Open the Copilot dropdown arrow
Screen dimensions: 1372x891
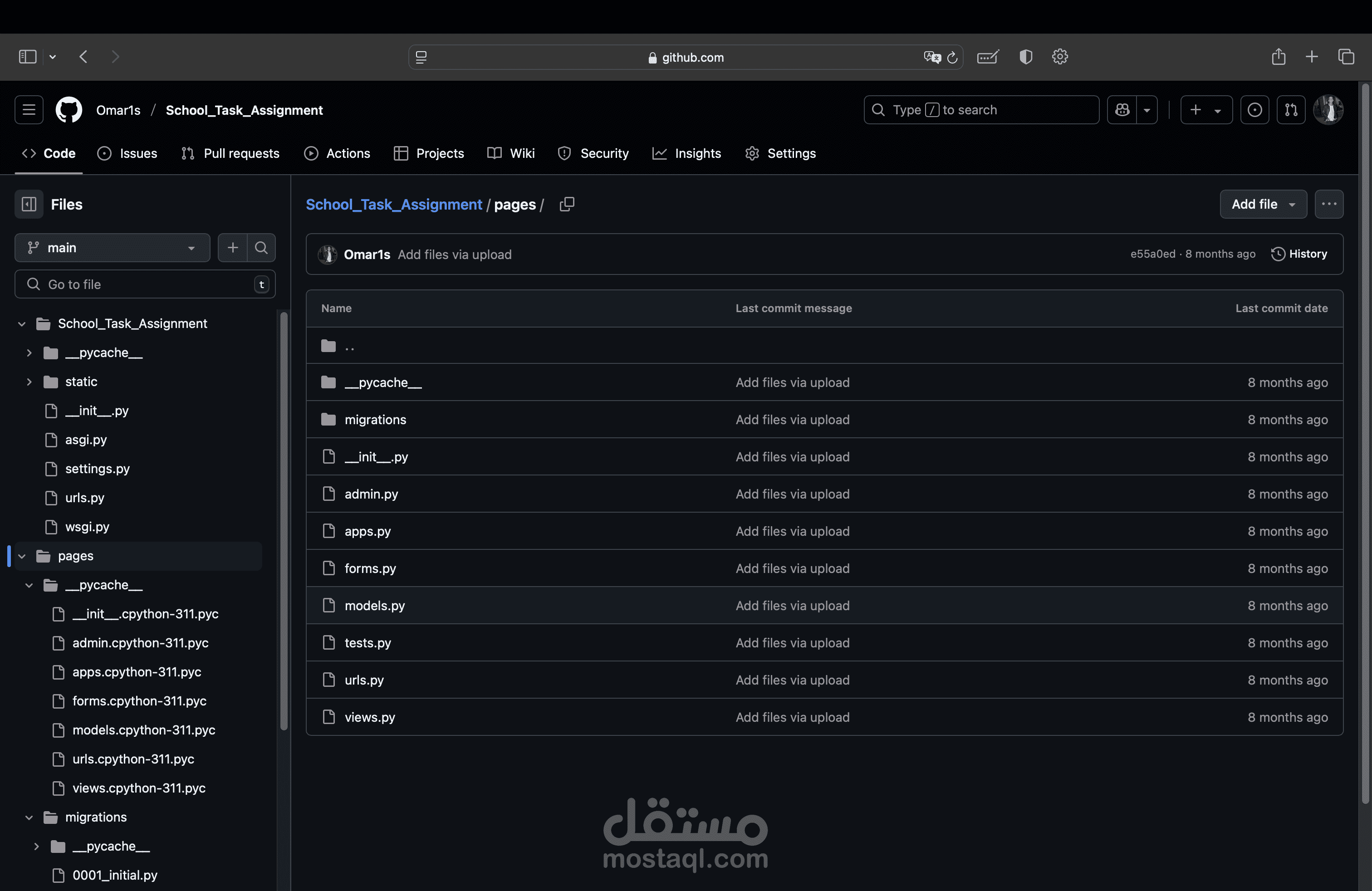pos(1147,109)
